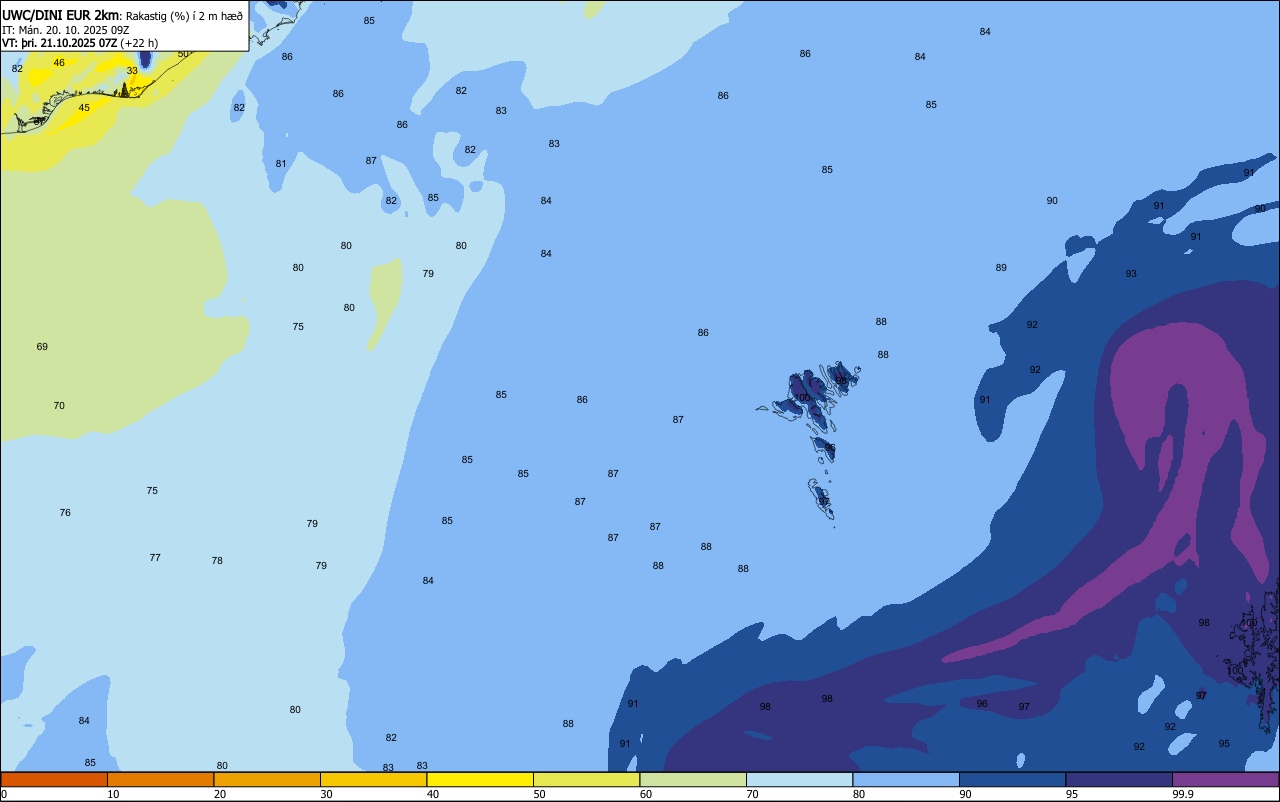Click the 20–30 legend color swatch
The width and height of the screenshot is (1280, 802).
[267, 780]
